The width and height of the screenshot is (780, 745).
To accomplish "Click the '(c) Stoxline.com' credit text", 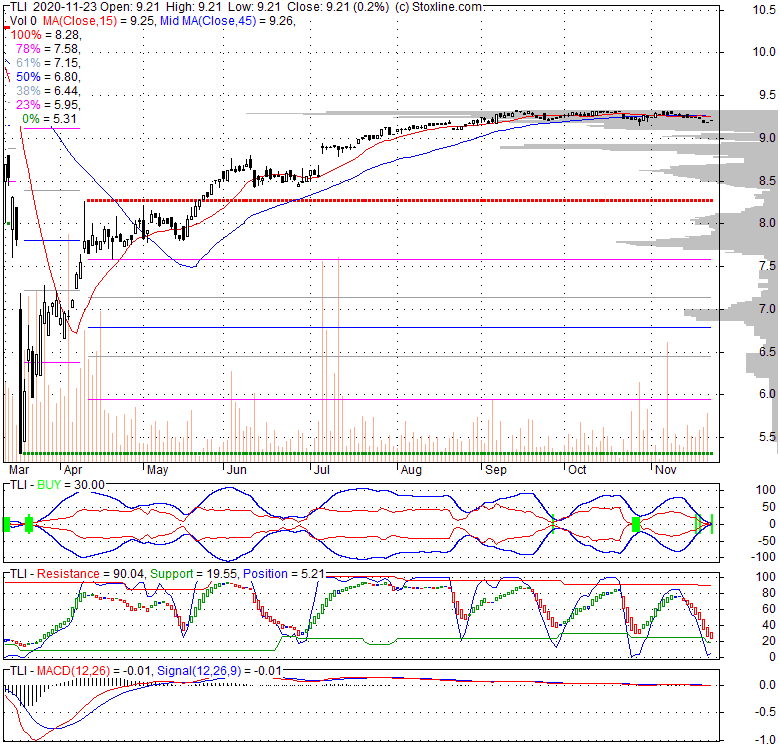I will 438,7.
